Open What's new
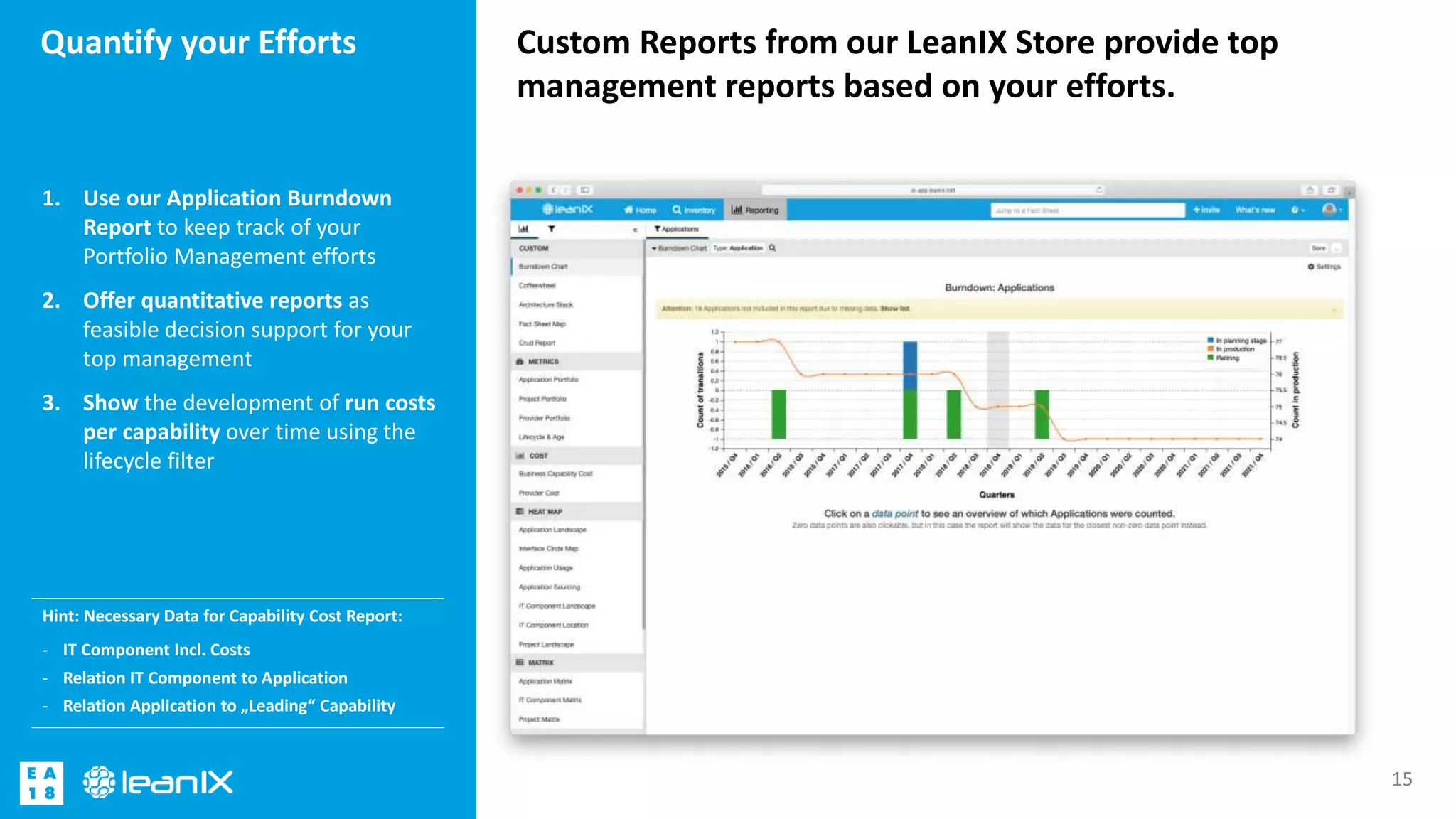 pos(1255,210)
